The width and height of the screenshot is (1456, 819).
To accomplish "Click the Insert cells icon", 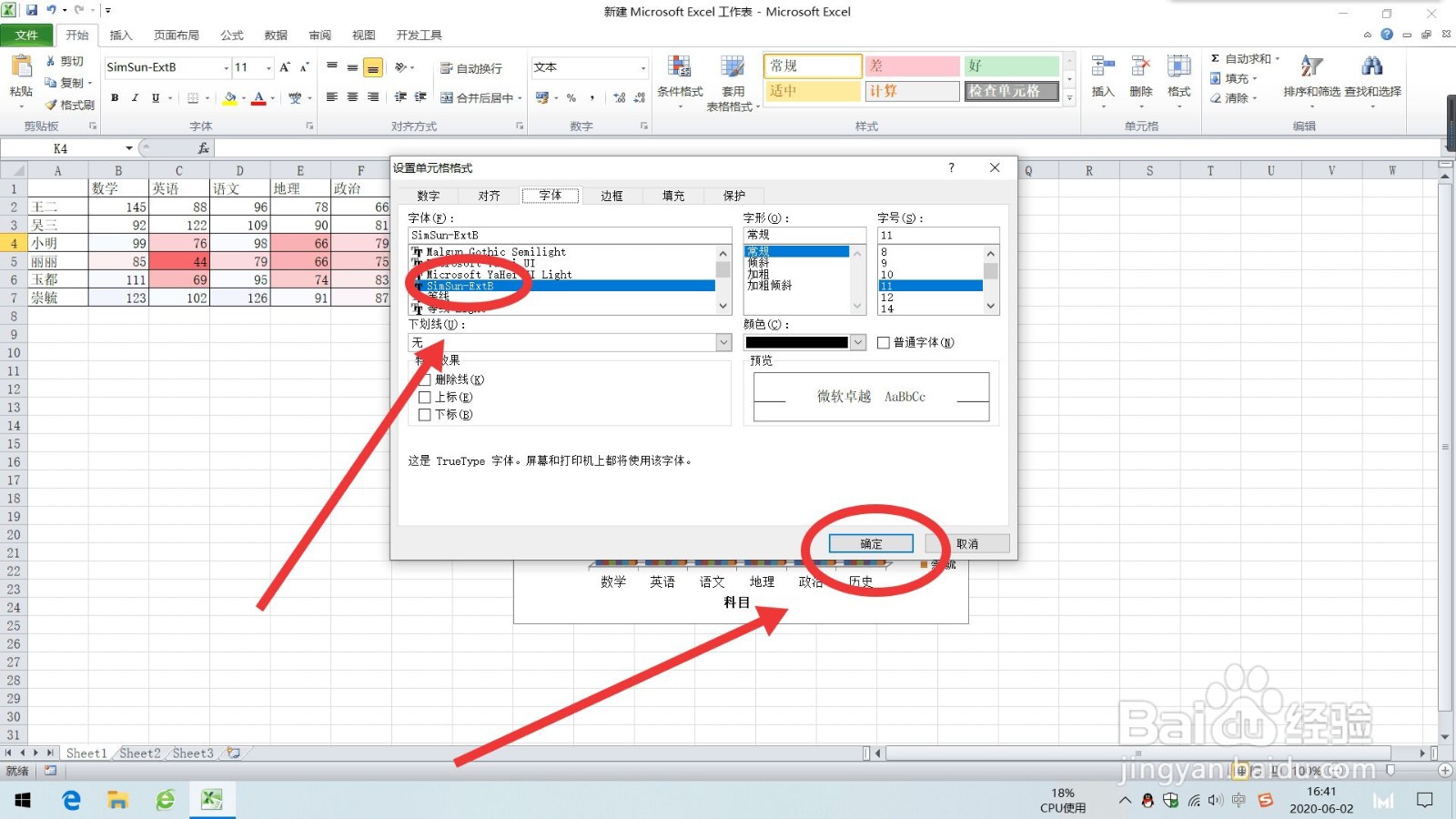I will (x=1103, y=66).
